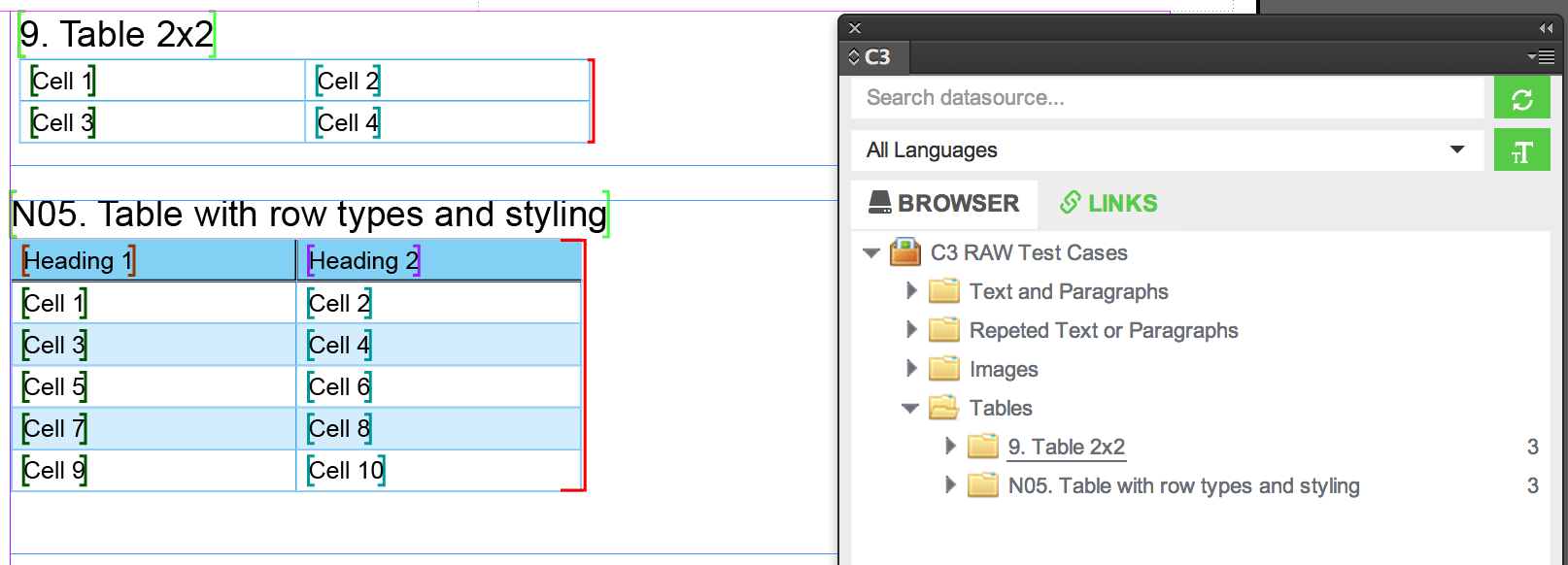Click the Images folder icon
Image resolution: width=1568 pixels, height=565 pixels.
pos(944,369)
